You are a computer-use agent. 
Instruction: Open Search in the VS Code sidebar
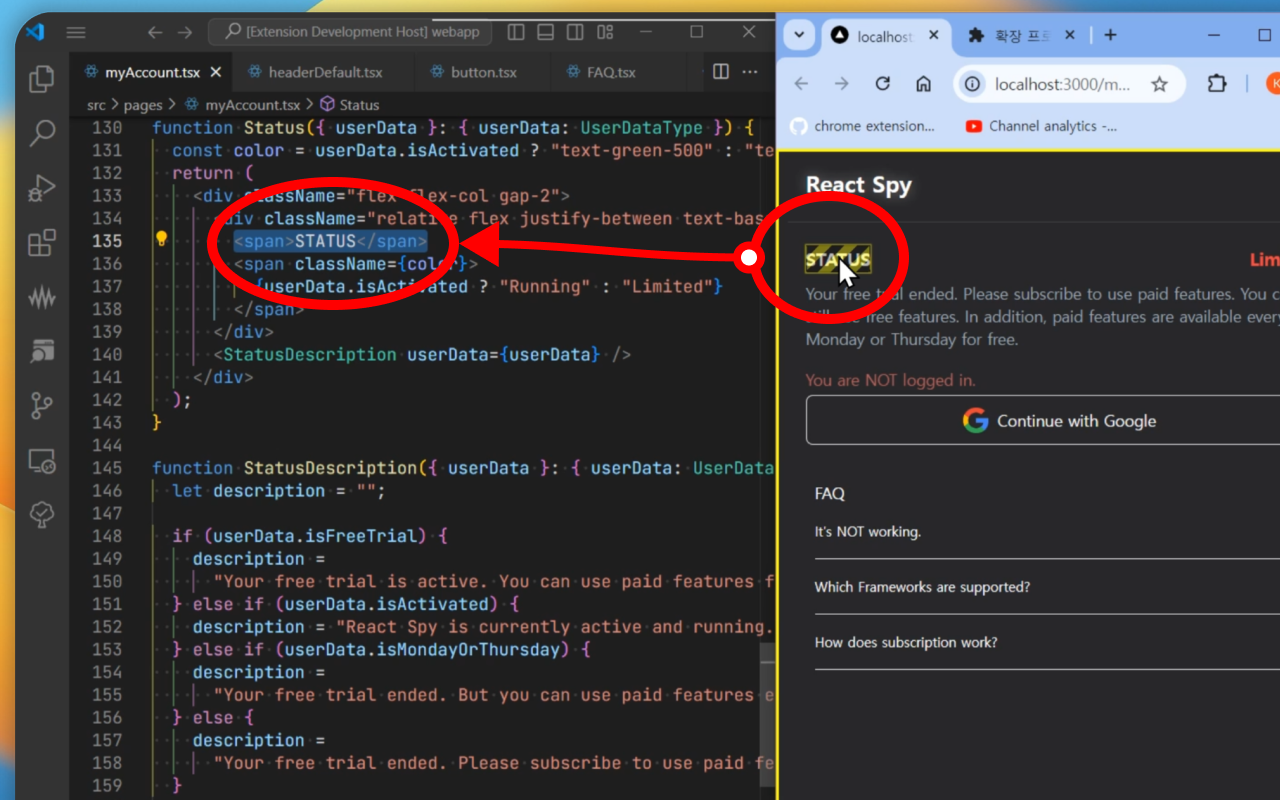[x=42, y=133]
